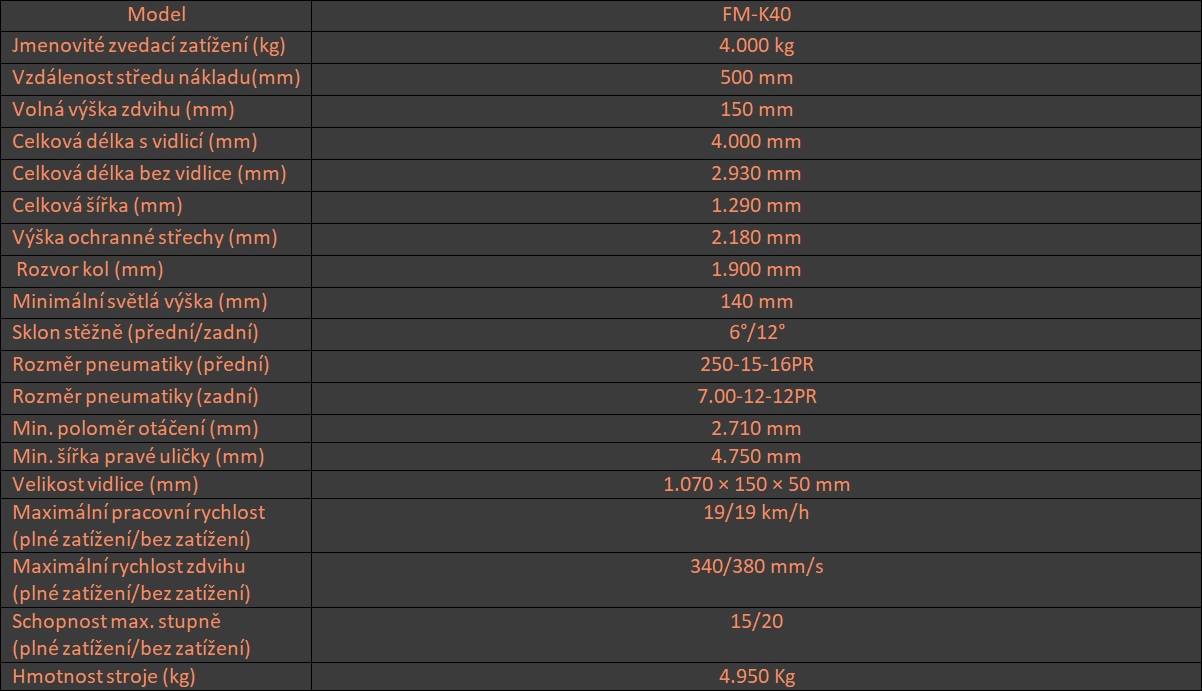Click the '4.950 Kg' machine weight value
The width and height of the screenshot is (1202, 691).
click(756, 677)
